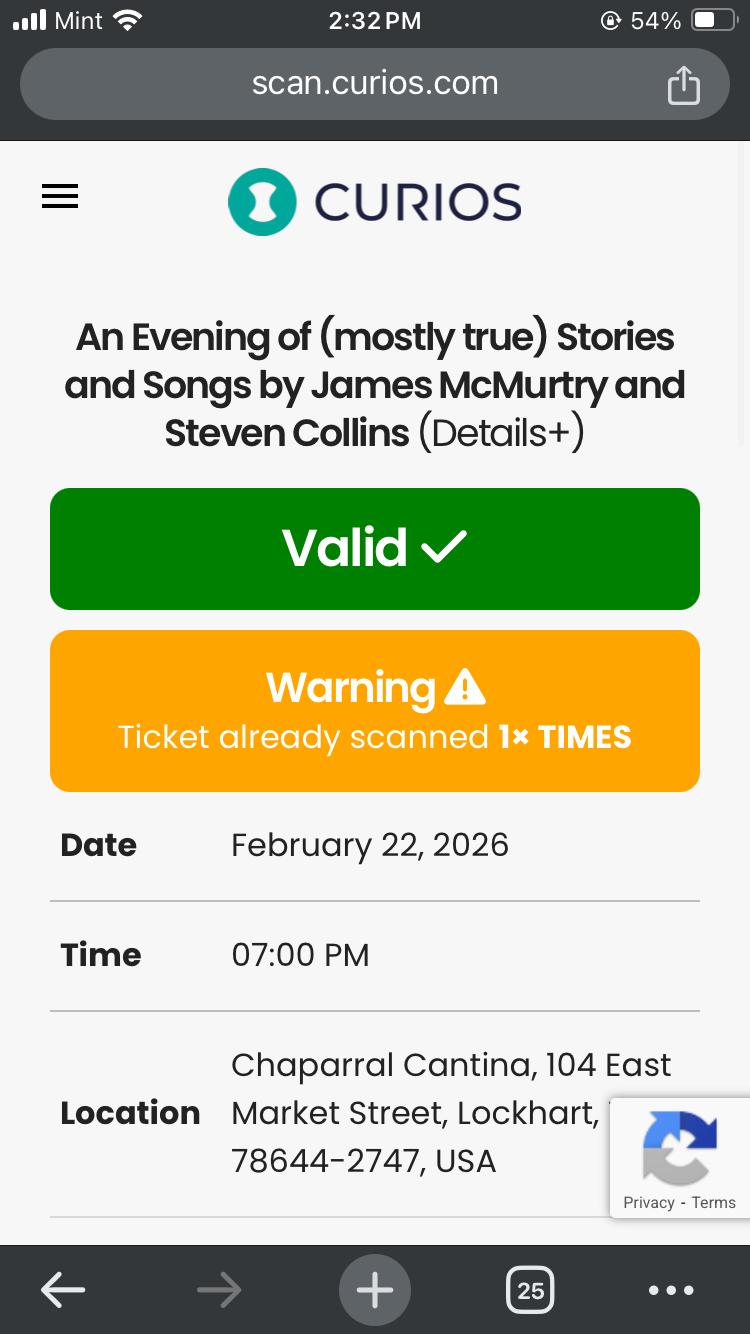Tap the Chaparral Cantina location address
Screen dimensions: 750x1334
click(x=420, y=1113)
